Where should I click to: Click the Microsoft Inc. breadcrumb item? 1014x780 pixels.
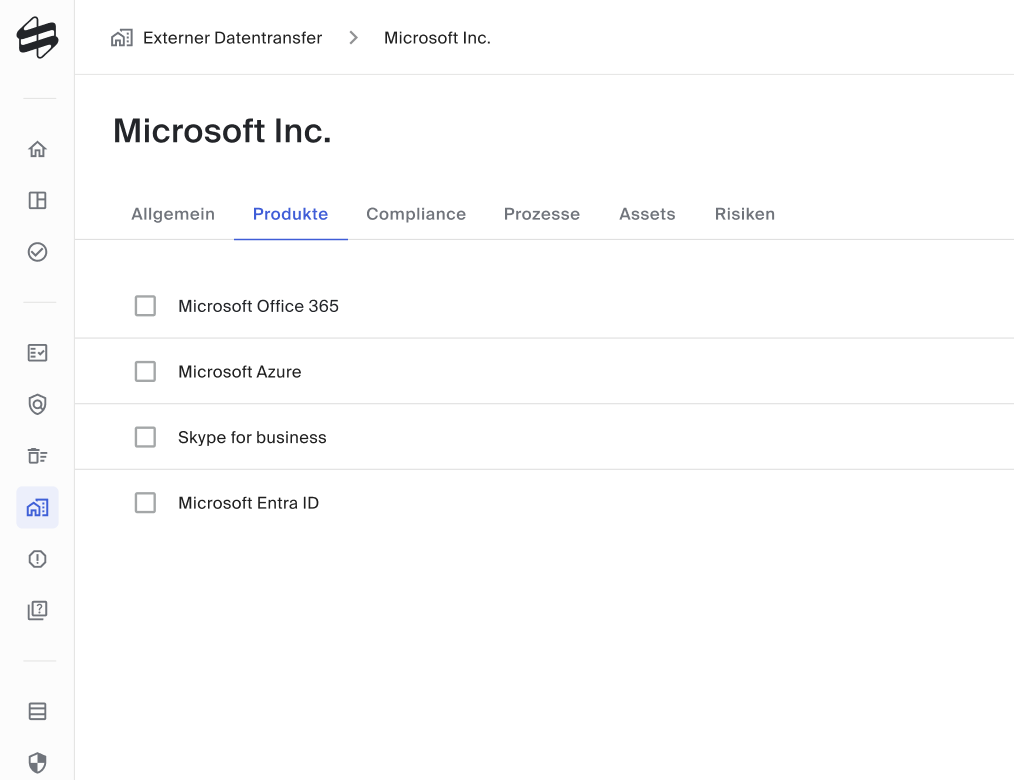(x=437, y=38)
